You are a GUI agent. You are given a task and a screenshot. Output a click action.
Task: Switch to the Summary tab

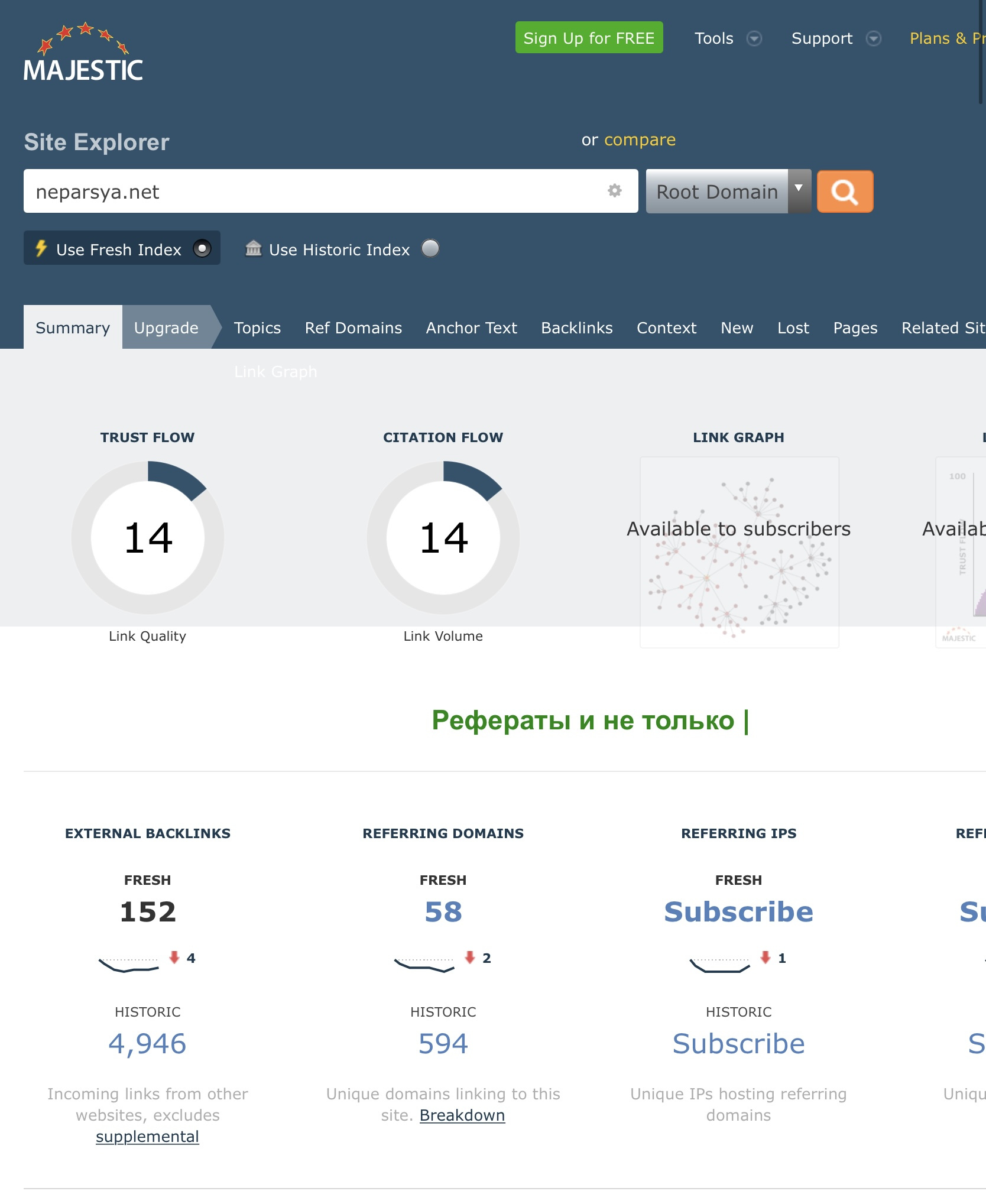pyautogui.click(x=73, y=327)
